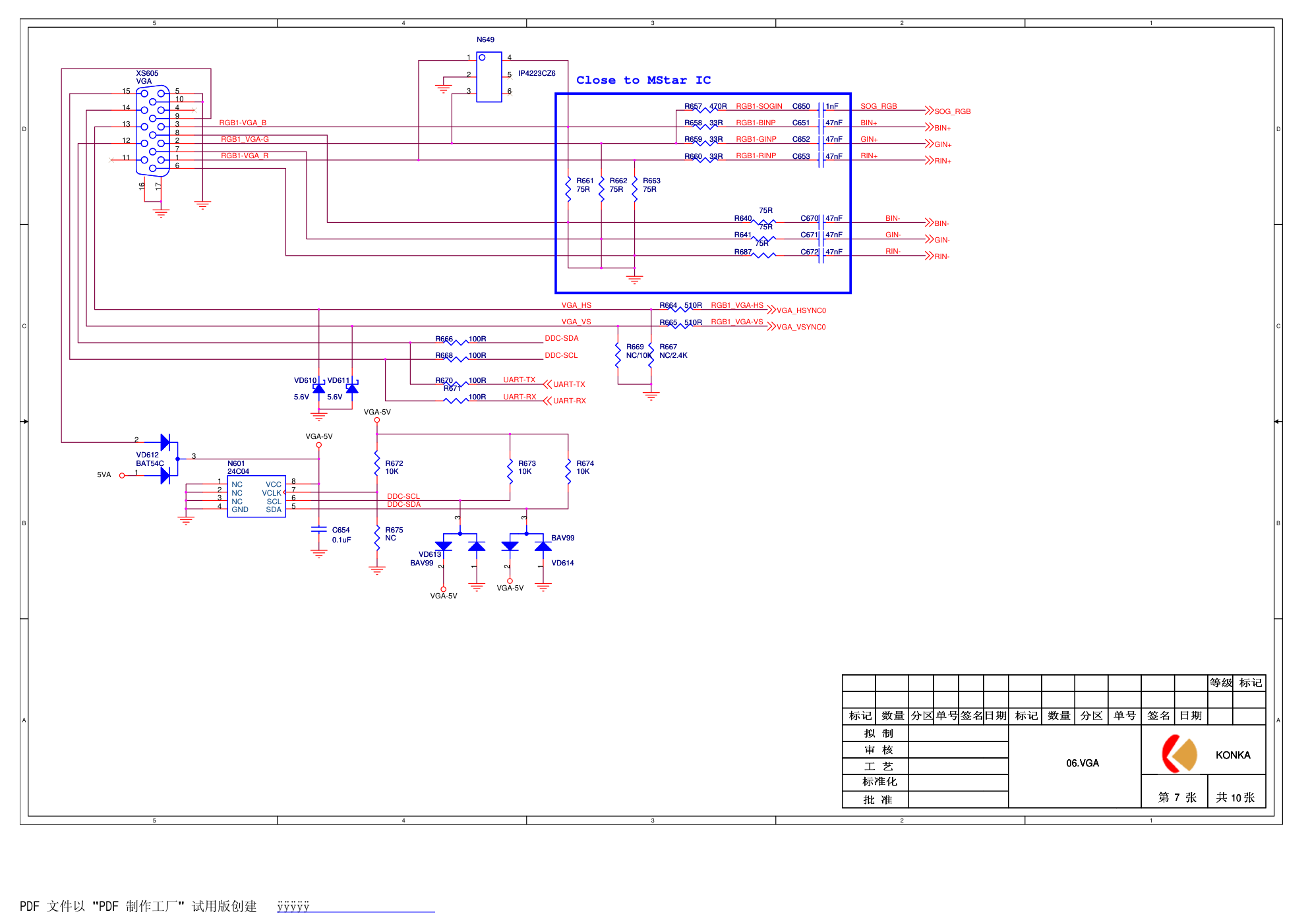Image resolution: width=1308 pixels, height=924 pixels.
Task: Click the N601 24C04 EEPROM block
Action: tap(256, 496)
